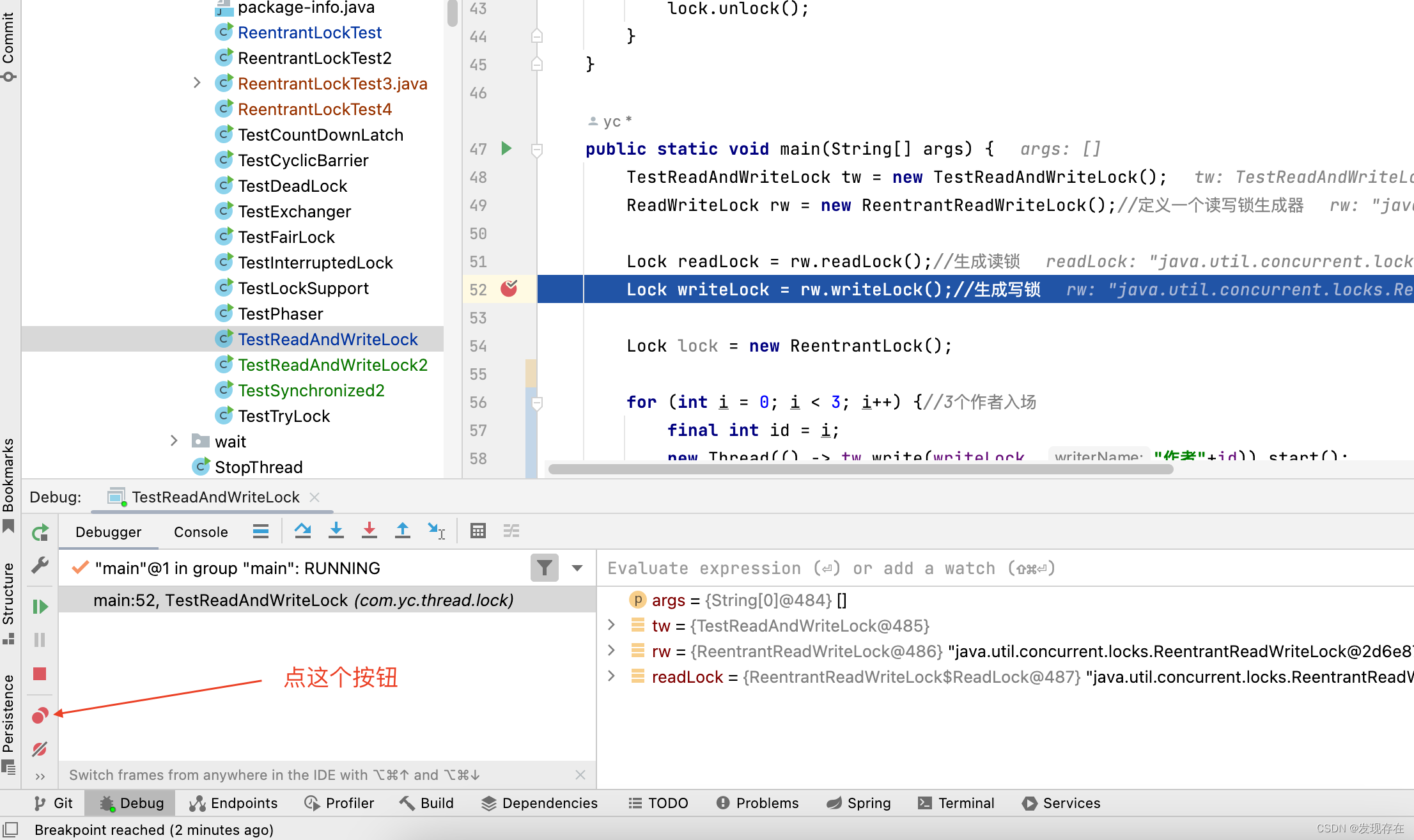The height and width of the screenshot is (840, 1414).
Task: Select the Step Over debugger icon
Action: [303, 531]
